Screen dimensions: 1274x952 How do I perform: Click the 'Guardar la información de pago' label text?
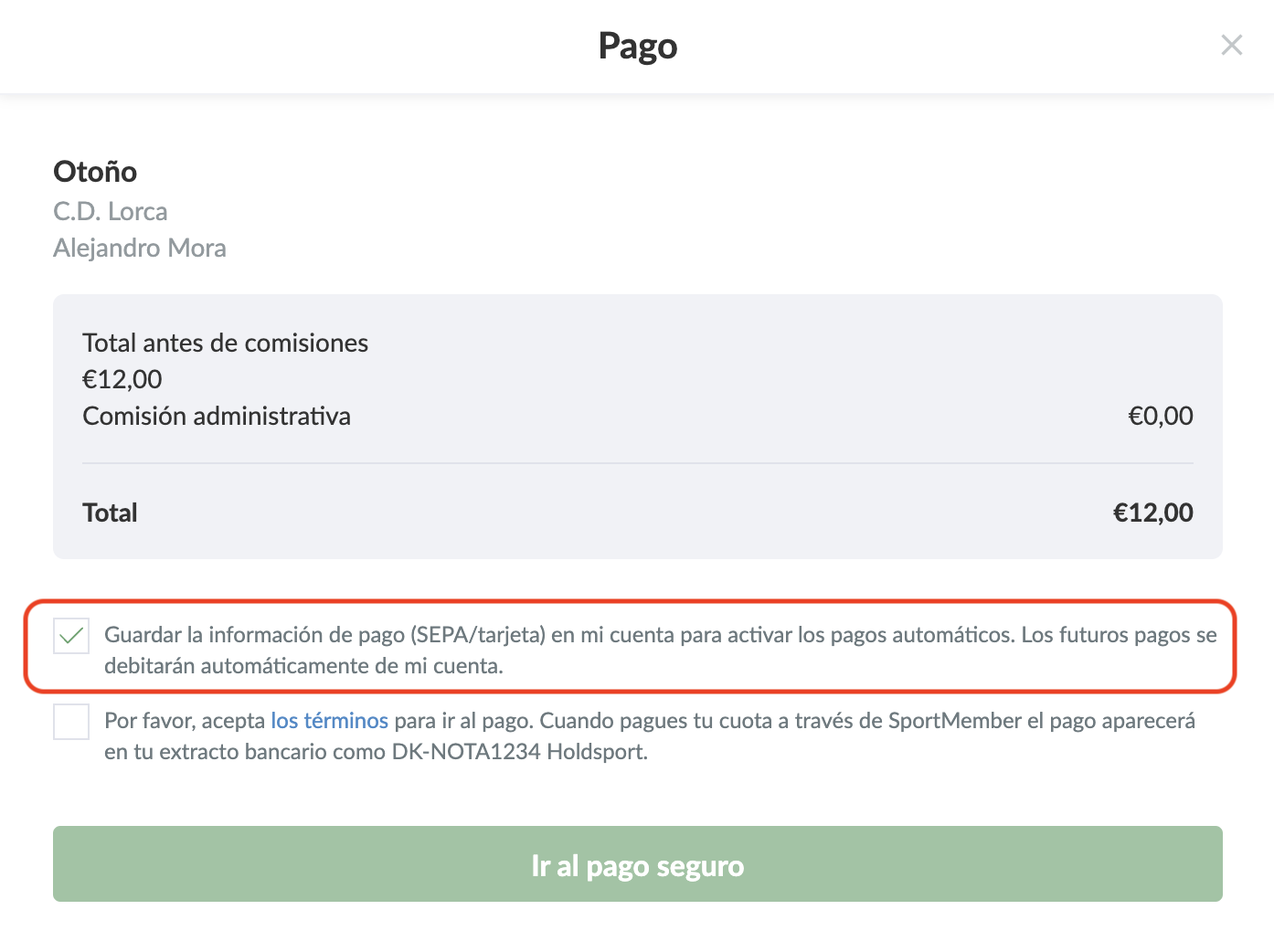(x=256, y=635)
